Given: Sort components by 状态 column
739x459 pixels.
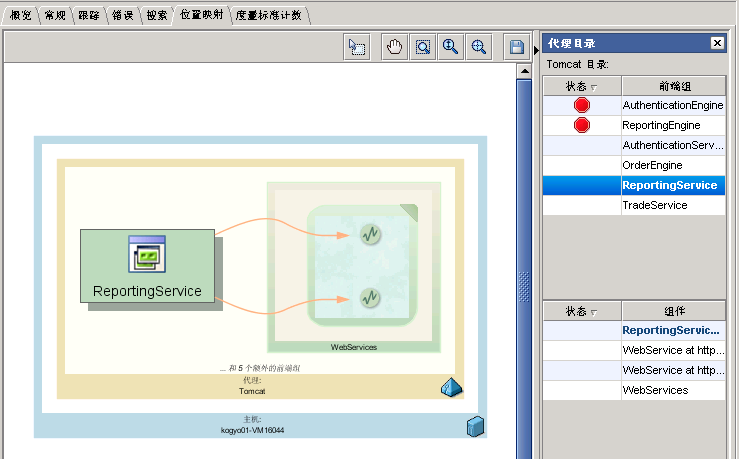Looking at the screenshot, I should click(582, 311).
